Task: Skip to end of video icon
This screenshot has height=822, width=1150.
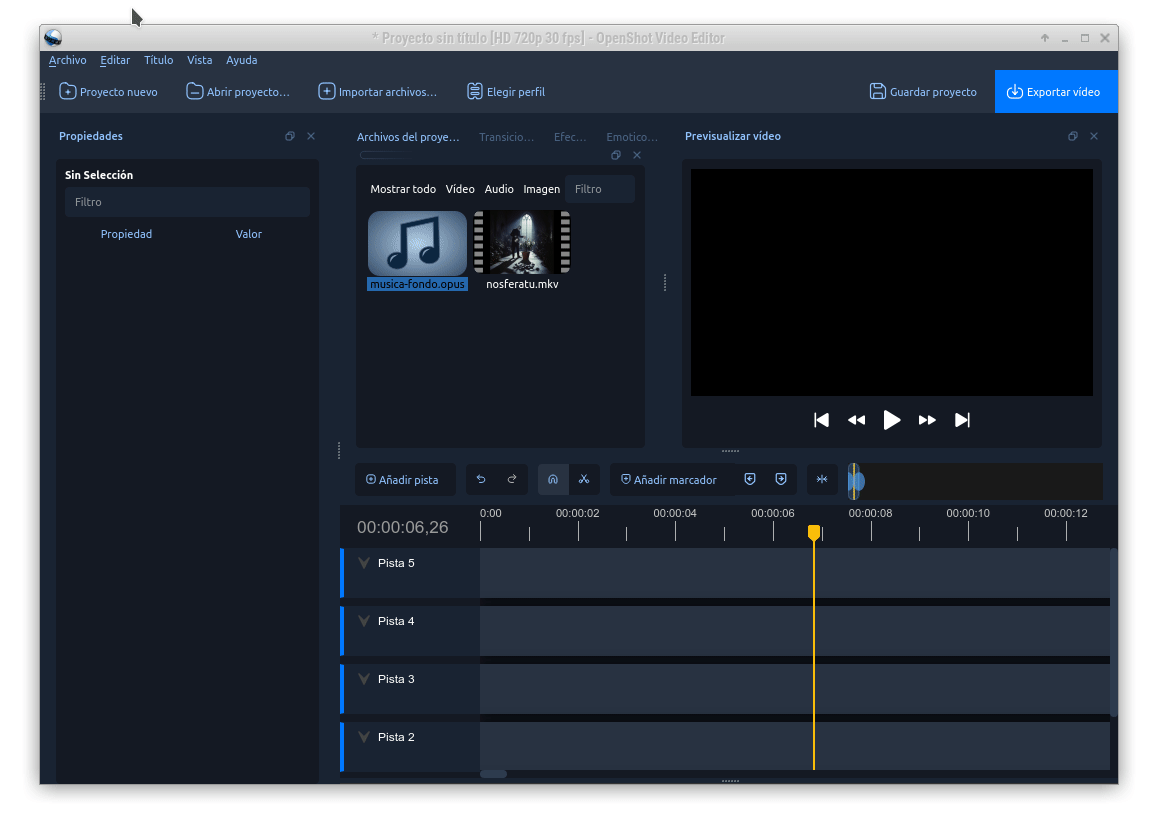Action: pos(962,420)
